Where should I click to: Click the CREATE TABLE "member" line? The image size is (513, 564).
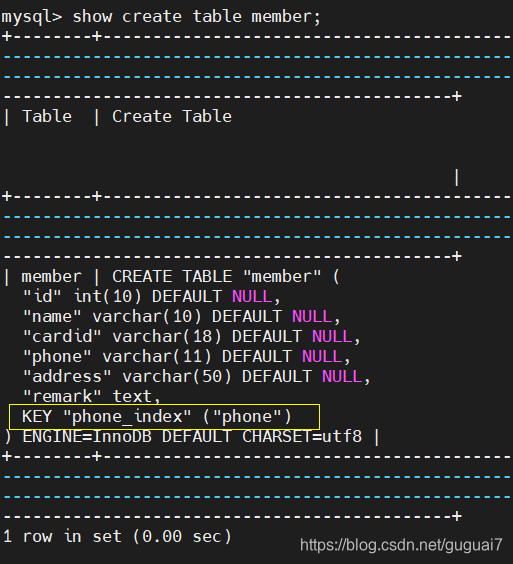point(226,277)
